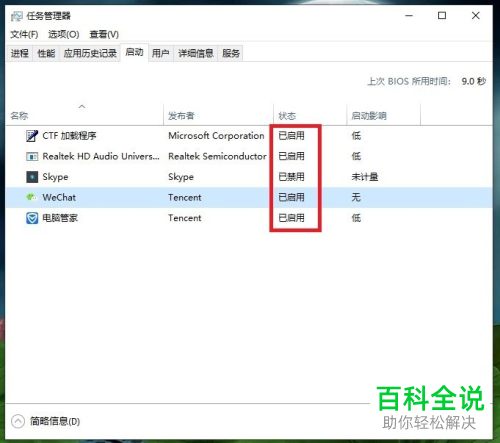Viewport: 500px width, 443px height.
Task: Click 无 impact of WeChat
Action: [356, 197]
